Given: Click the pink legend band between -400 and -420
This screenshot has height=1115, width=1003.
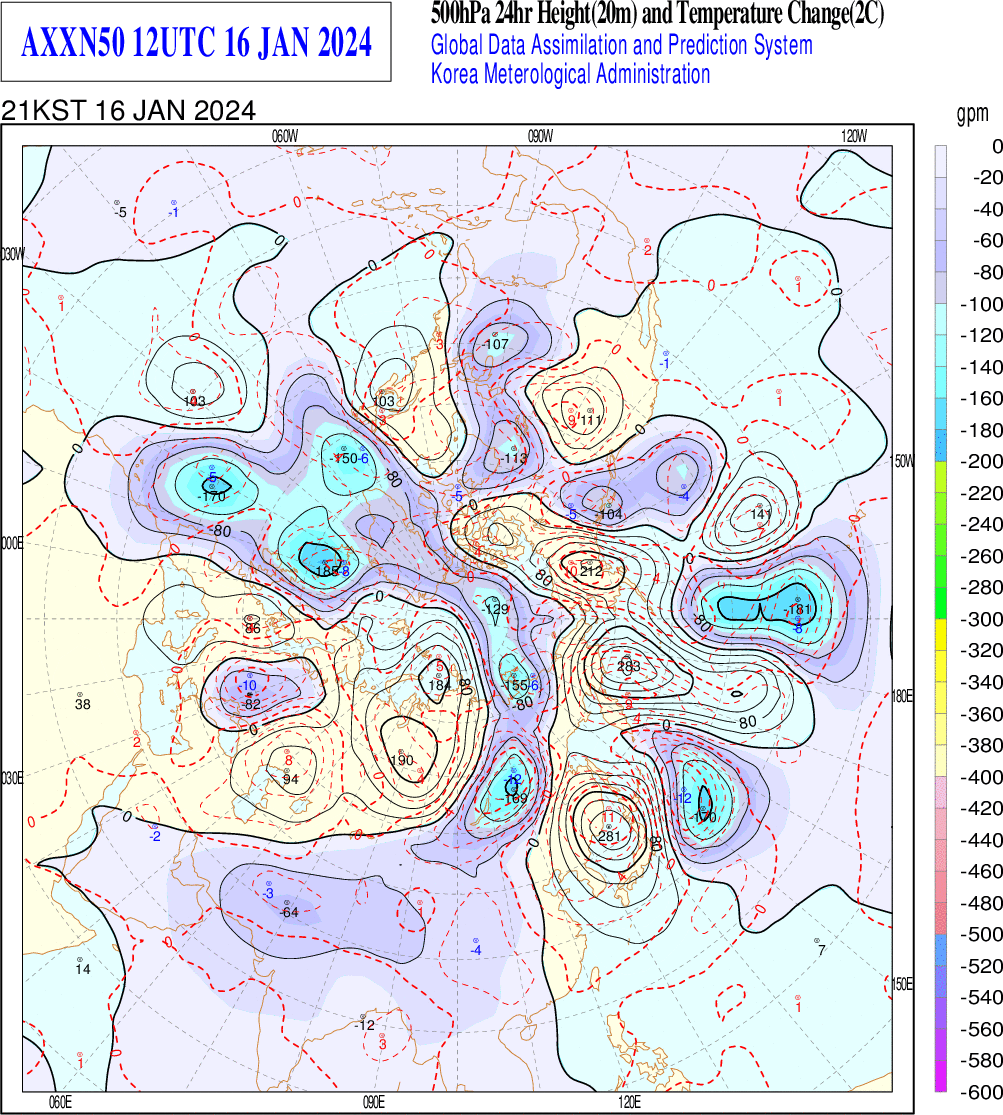Looking at the screenshot, I should pos(941,793).
